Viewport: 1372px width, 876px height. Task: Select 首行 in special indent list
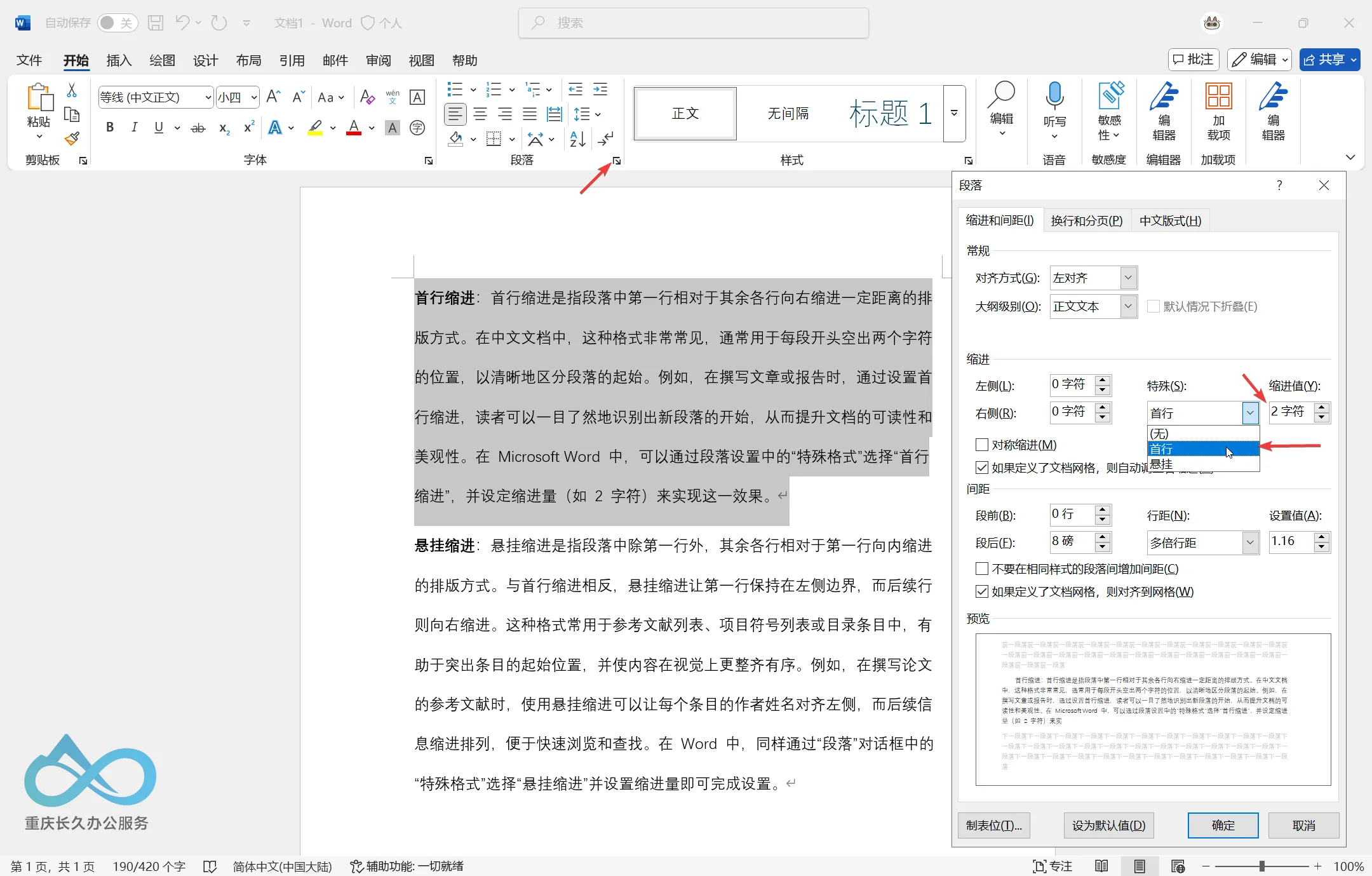click(1203, 448)
